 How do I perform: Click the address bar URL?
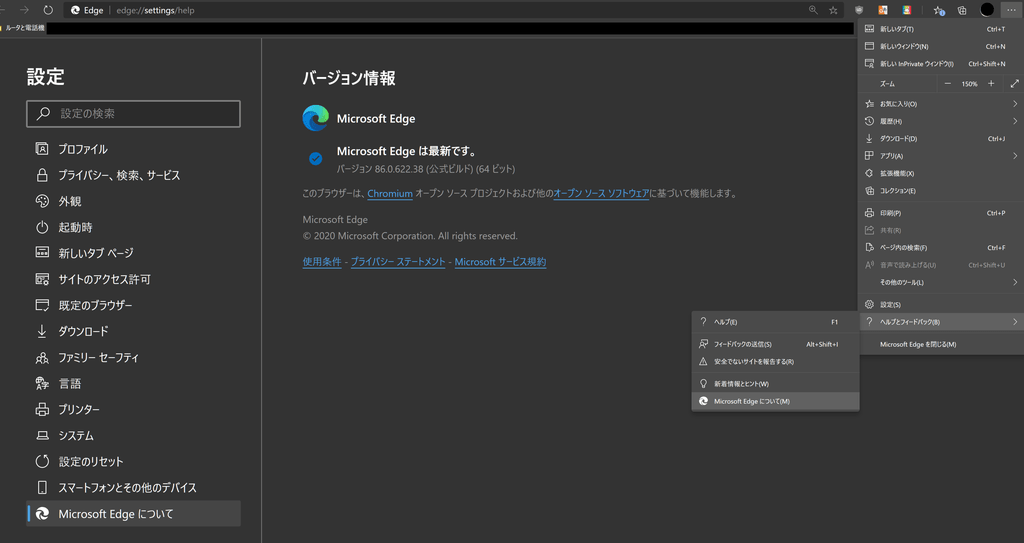click(x=155, y=10)
